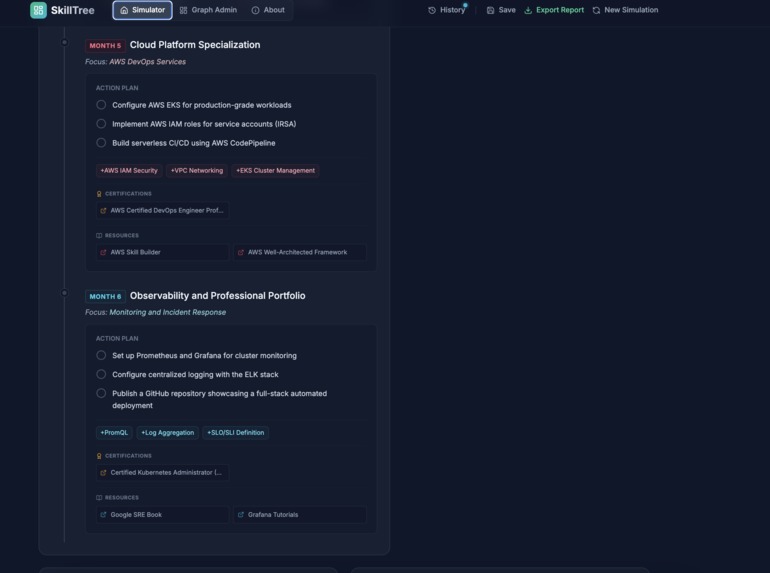Click the Save disk icon
The image size is (770, 573).
point(490,10)
